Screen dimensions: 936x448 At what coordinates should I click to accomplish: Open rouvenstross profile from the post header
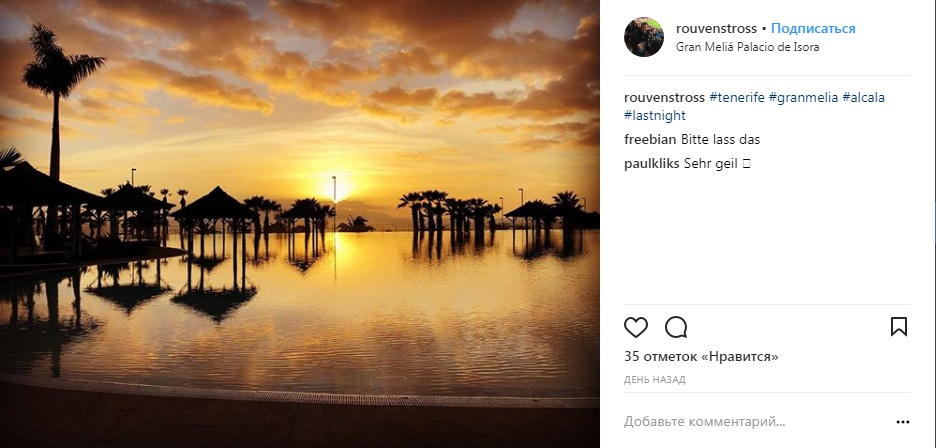tap(716, 28)
